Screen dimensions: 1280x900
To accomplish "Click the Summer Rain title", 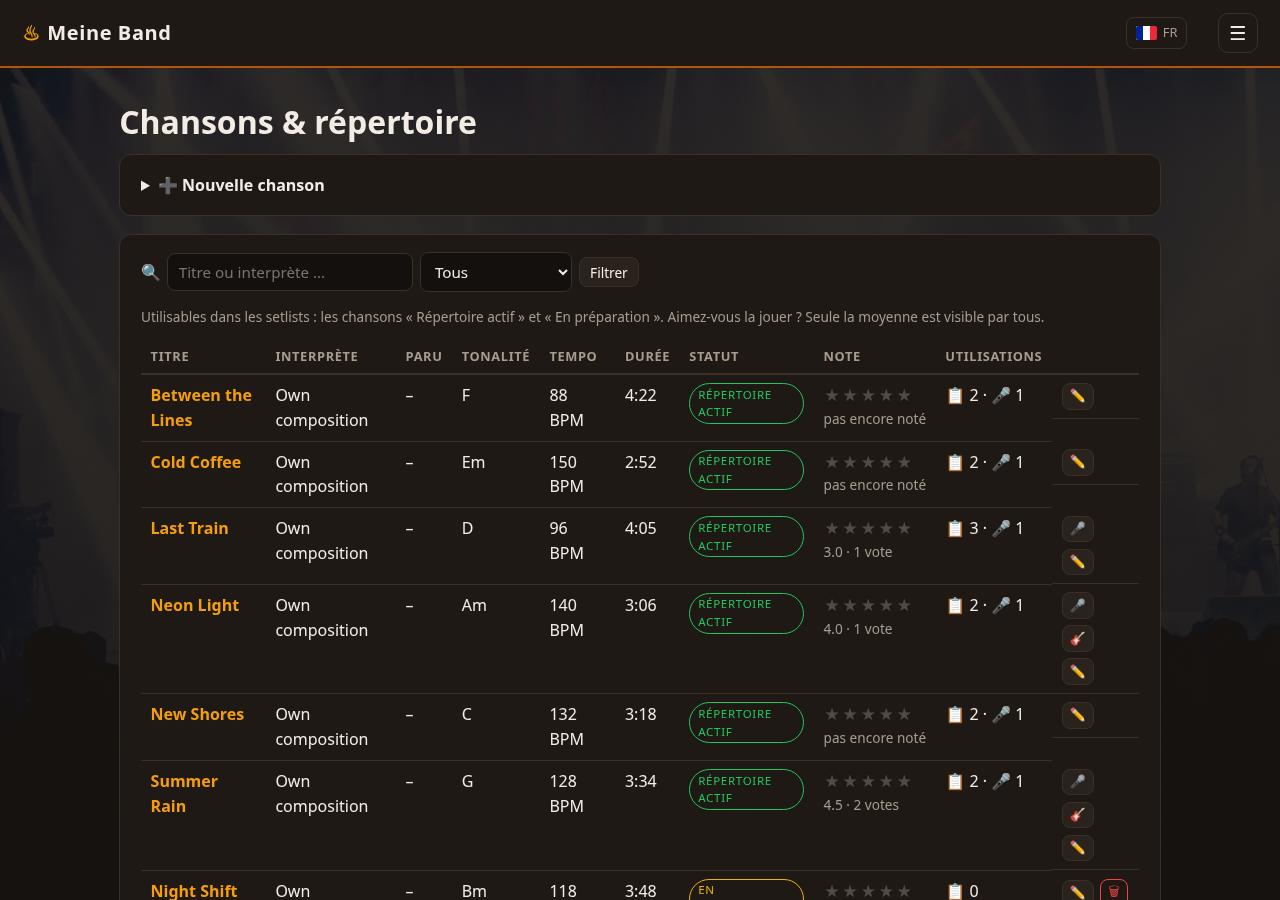I will click(184, 794).
